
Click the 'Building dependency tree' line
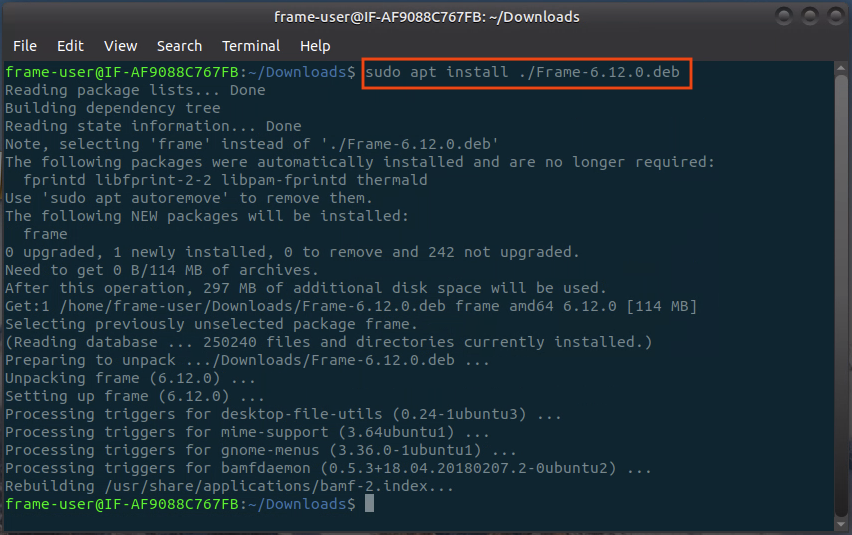(113, 108)
